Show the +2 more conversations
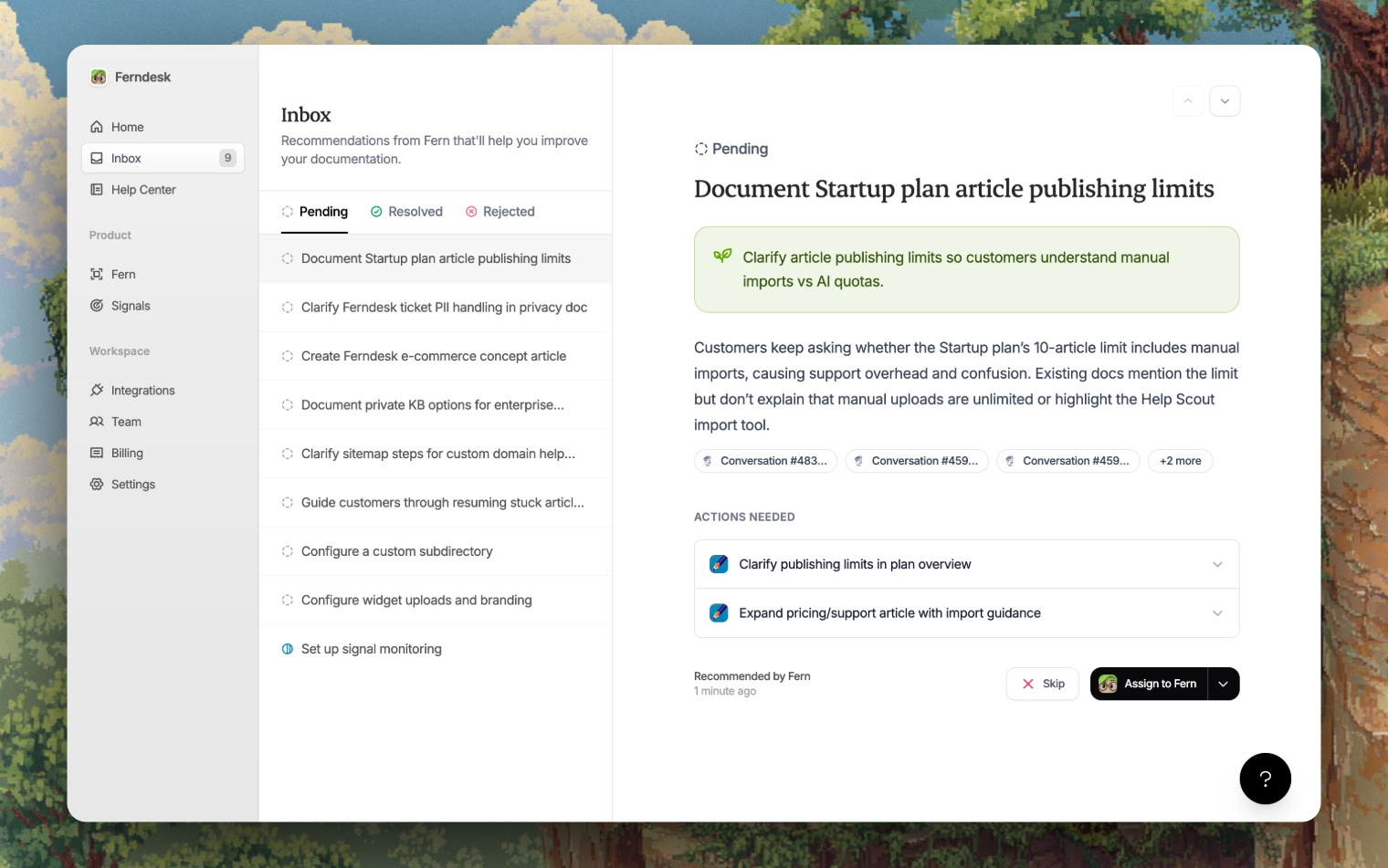Viewport: 1388px width, 868px height. (1180, 461)
